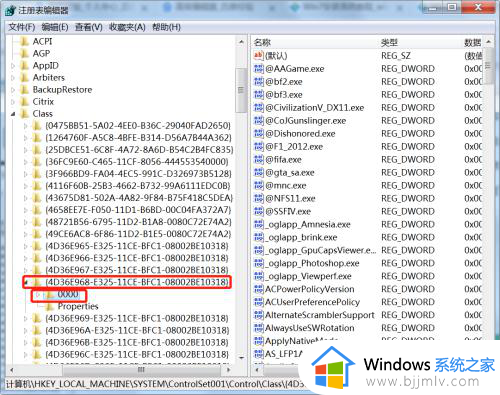
Task: Click the Registry Editor title bar icon
Action: coord(11,10)
